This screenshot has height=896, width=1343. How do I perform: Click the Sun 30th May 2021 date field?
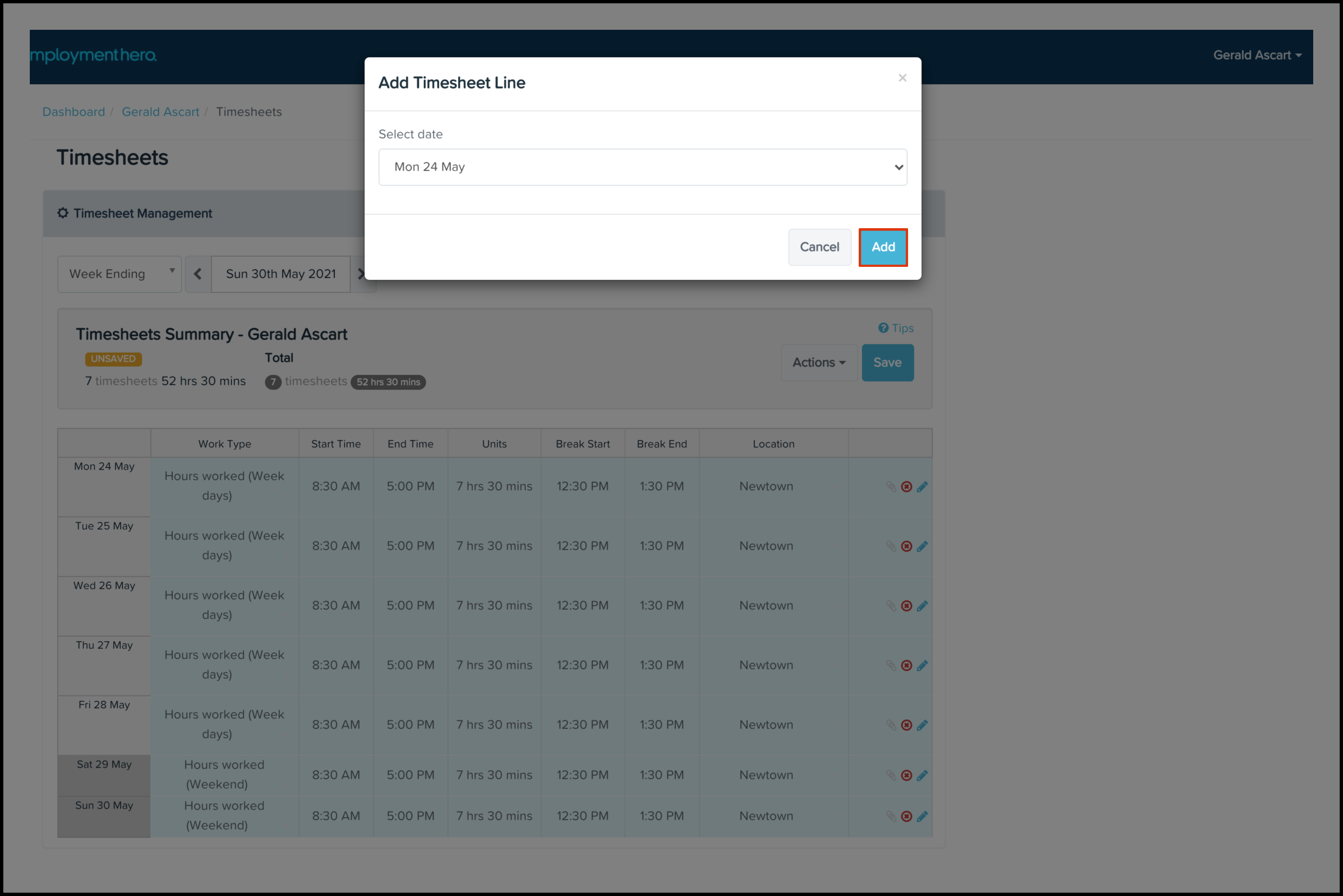tap(280, 274)
